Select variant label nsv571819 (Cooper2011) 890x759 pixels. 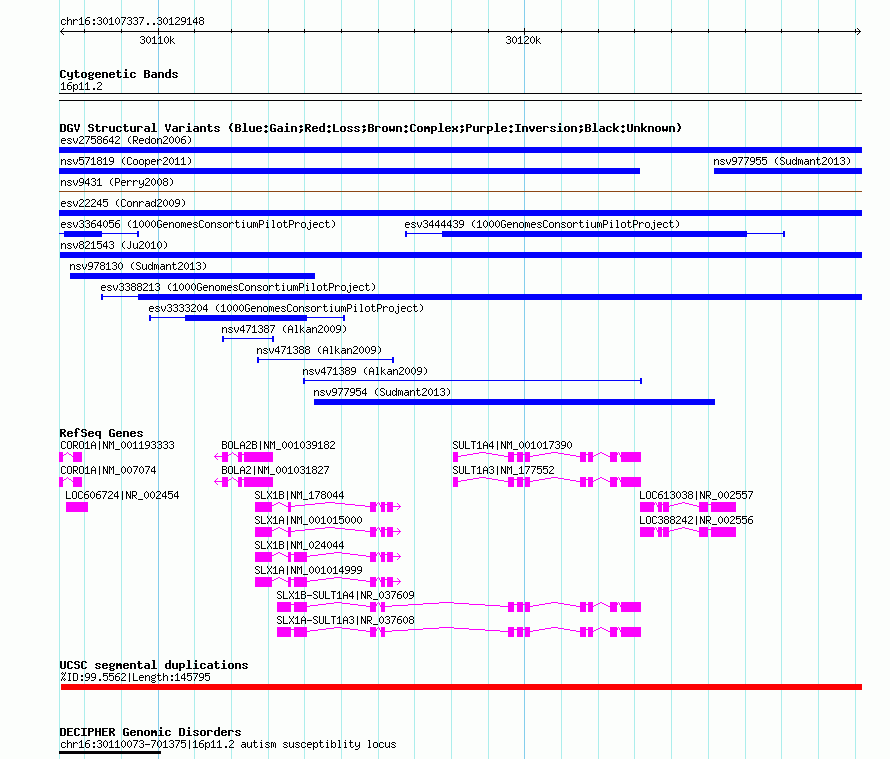126,161
